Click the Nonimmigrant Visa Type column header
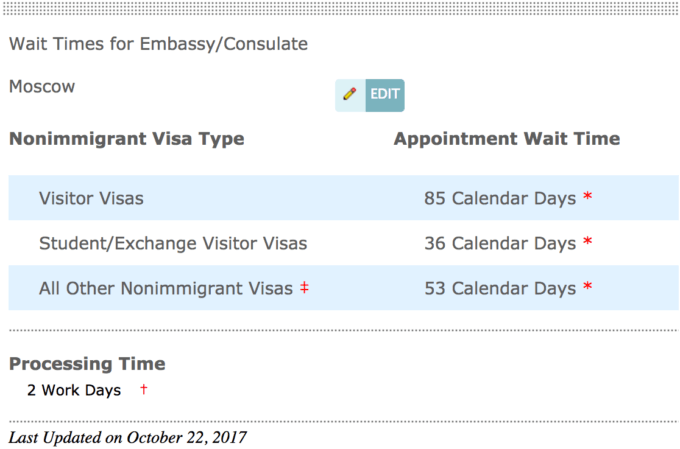Viewport: 680px width, 449px height. 127,139
